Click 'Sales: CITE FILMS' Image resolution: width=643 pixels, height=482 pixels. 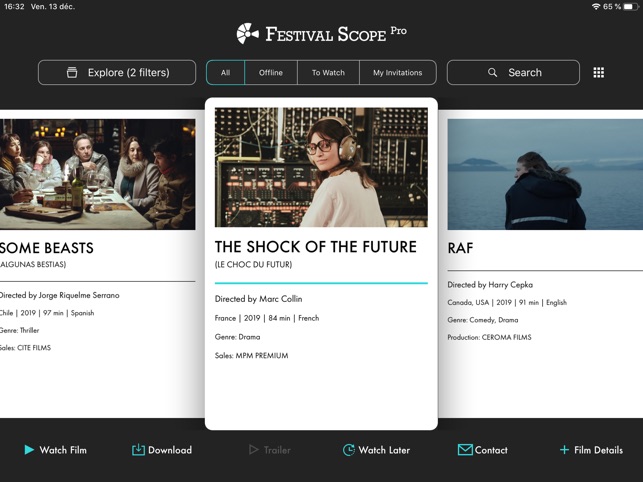pyautogui.click(x=25, y=348)
